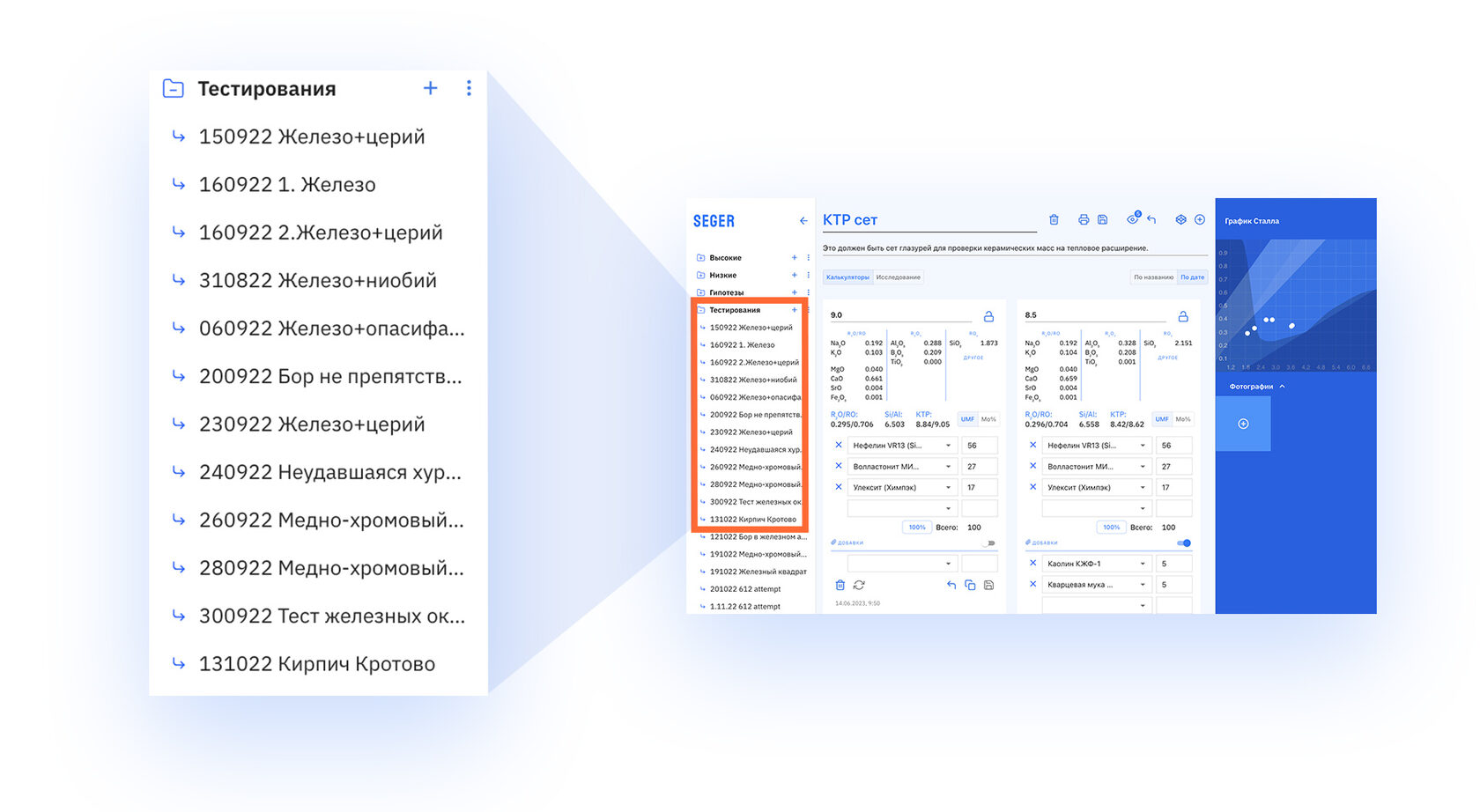Screen dimensions: 1480x812
Task: Toggle the lock icon on the 8.5 card
Action: (x=1183, y=316)
